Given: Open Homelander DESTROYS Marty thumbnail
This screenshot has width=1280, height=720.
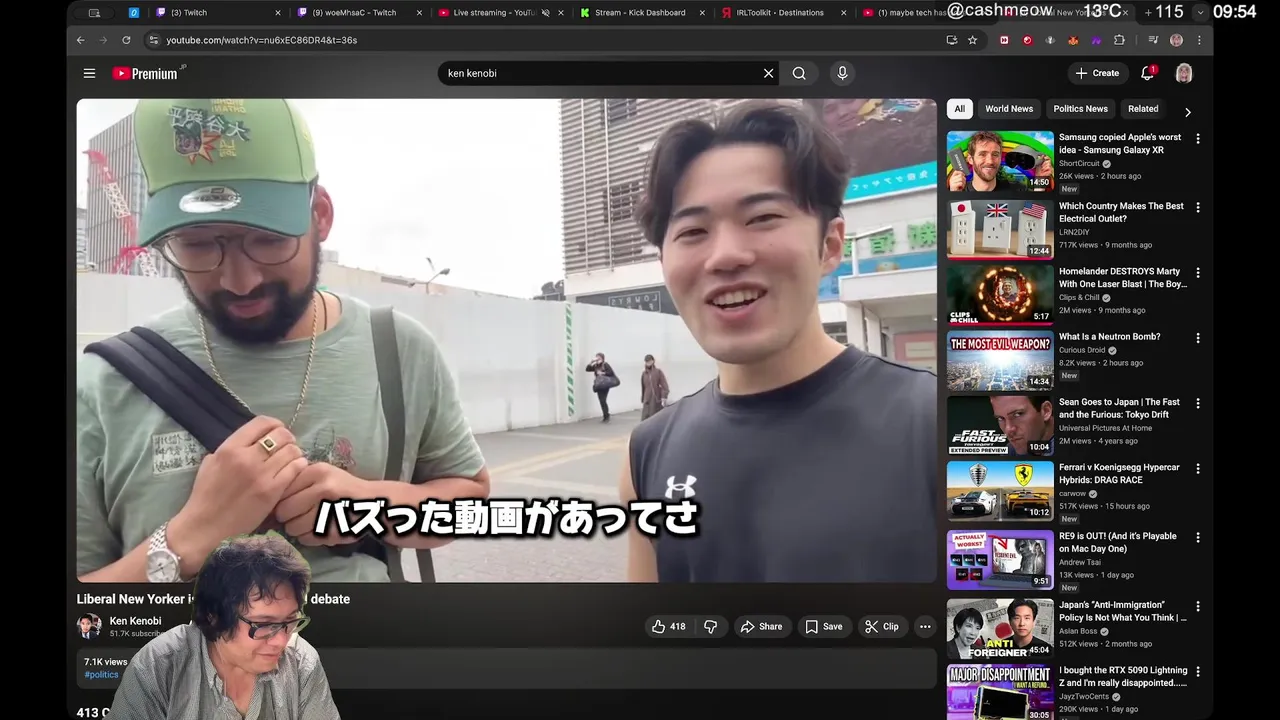Looking at the screenshot, I should 1000,294.
